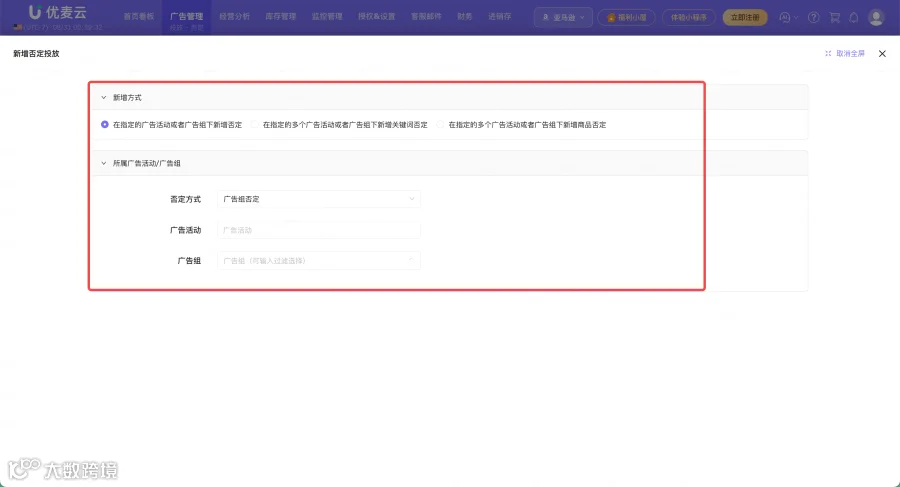Viewport: 900px width, 487px height.
Task: Click the 广告活动 input field
Action: point(319,230)
